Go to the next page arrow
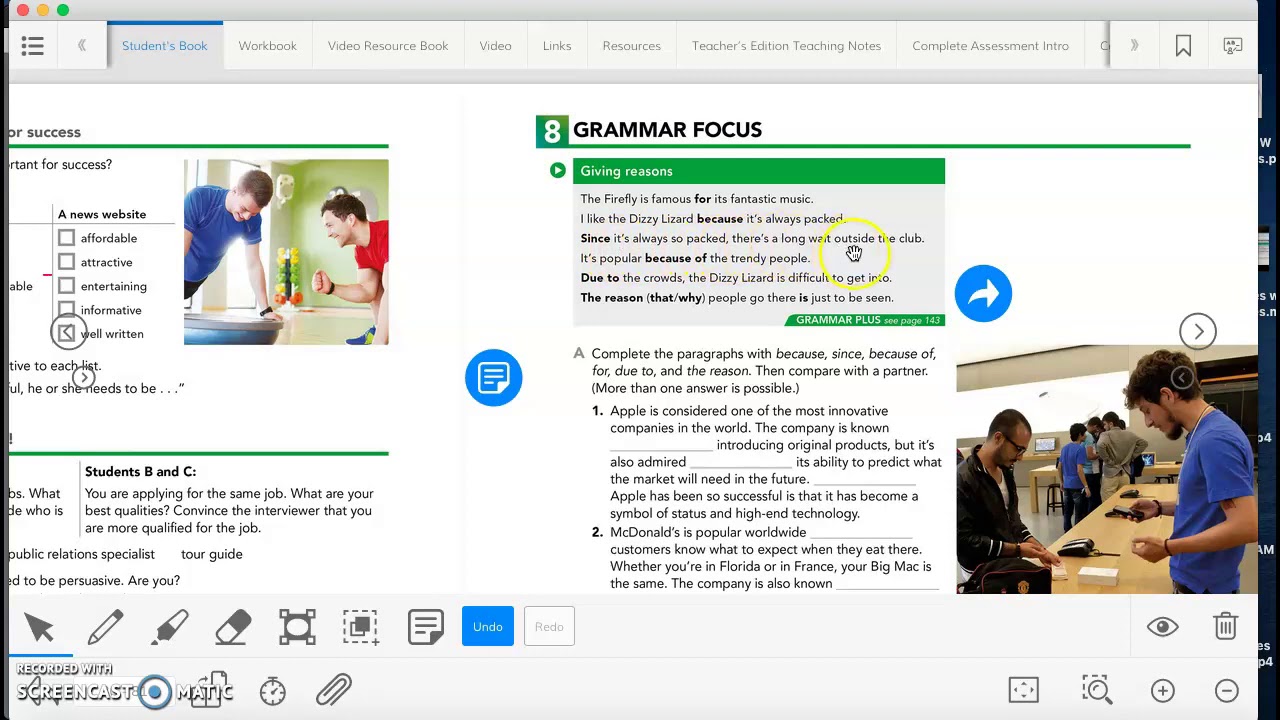Screen dimensions: 1280x720 pos(1198,331)
